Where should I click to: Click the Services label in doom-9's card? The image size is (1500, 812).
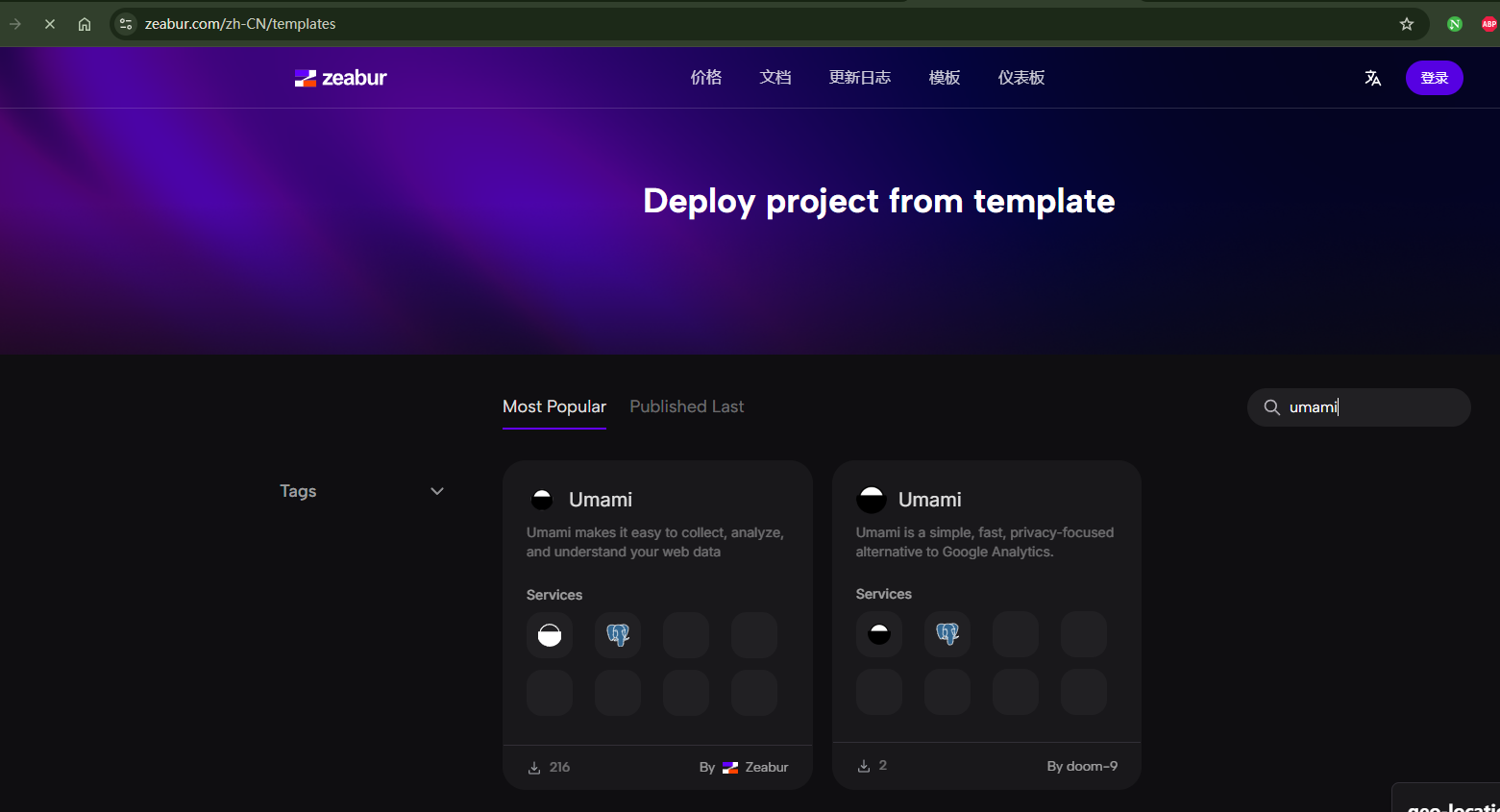point(884,594)
